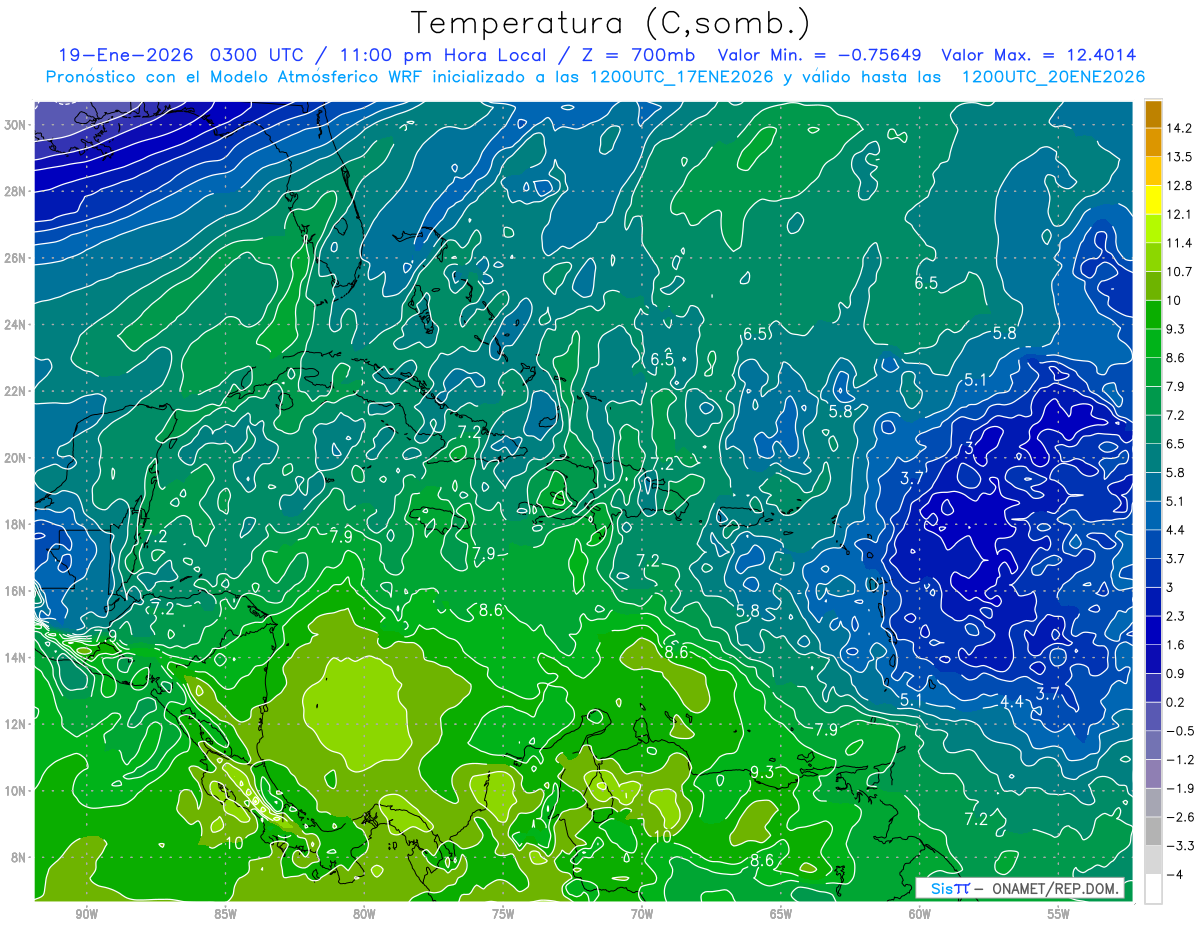Click the Z = 700mb level text
The width and height of the screenshot is (1200, 927).
point(632,55)
